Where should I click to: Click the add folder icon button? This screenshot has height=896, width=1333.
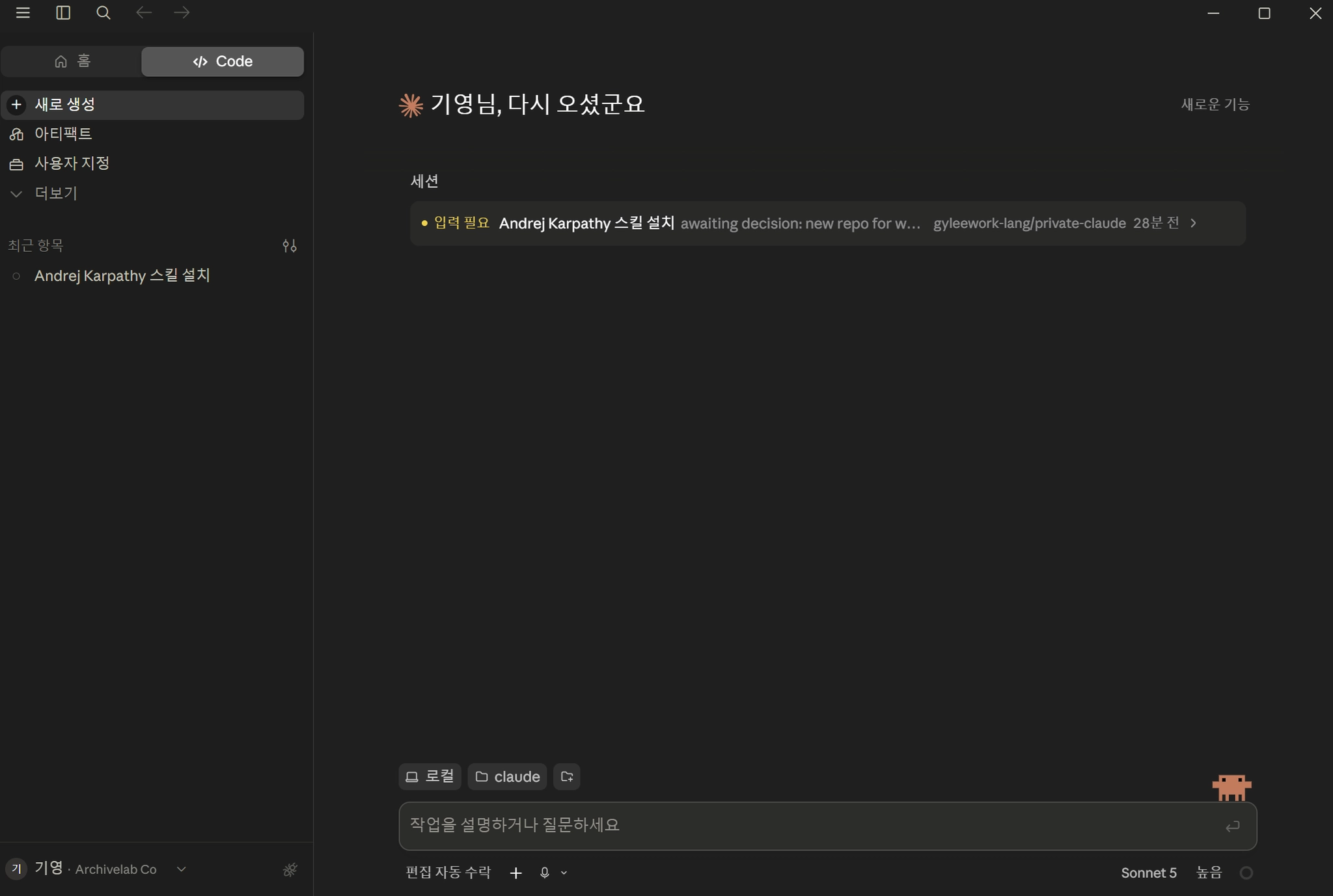click(566, 776)
